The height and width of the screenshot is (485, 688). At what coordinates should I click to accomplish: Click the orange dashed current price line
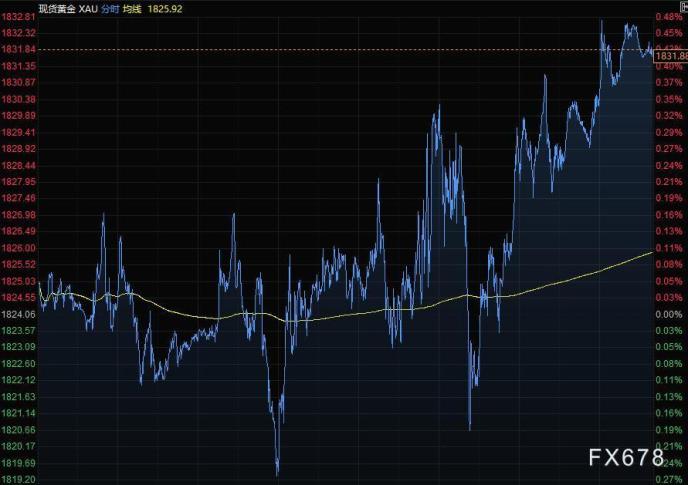[x=300, y=49]
